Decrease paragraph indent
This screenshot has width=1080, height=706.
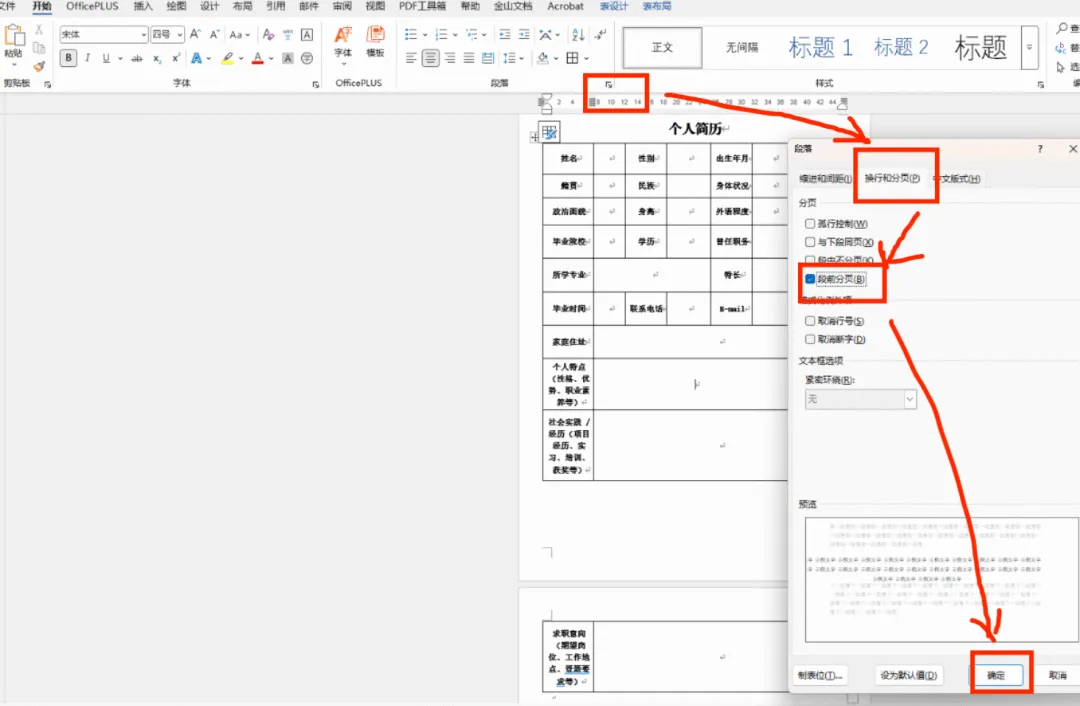pyautogui.click(x=505, y=34)
